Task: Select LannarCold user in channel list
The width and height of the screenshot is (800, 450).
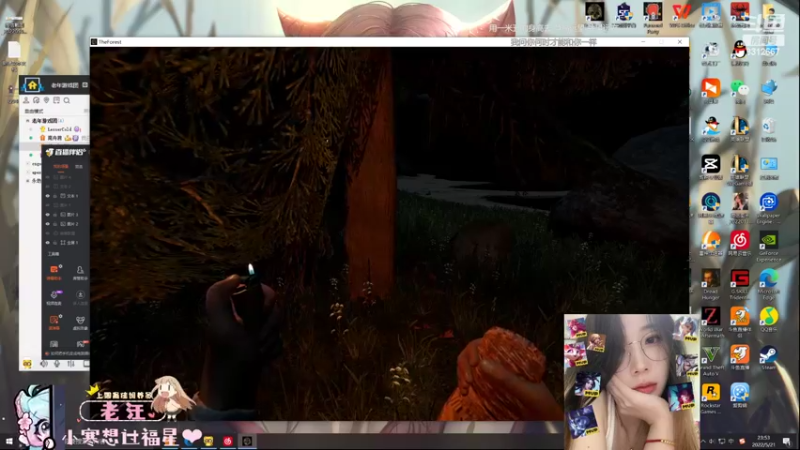Action: 60,130
